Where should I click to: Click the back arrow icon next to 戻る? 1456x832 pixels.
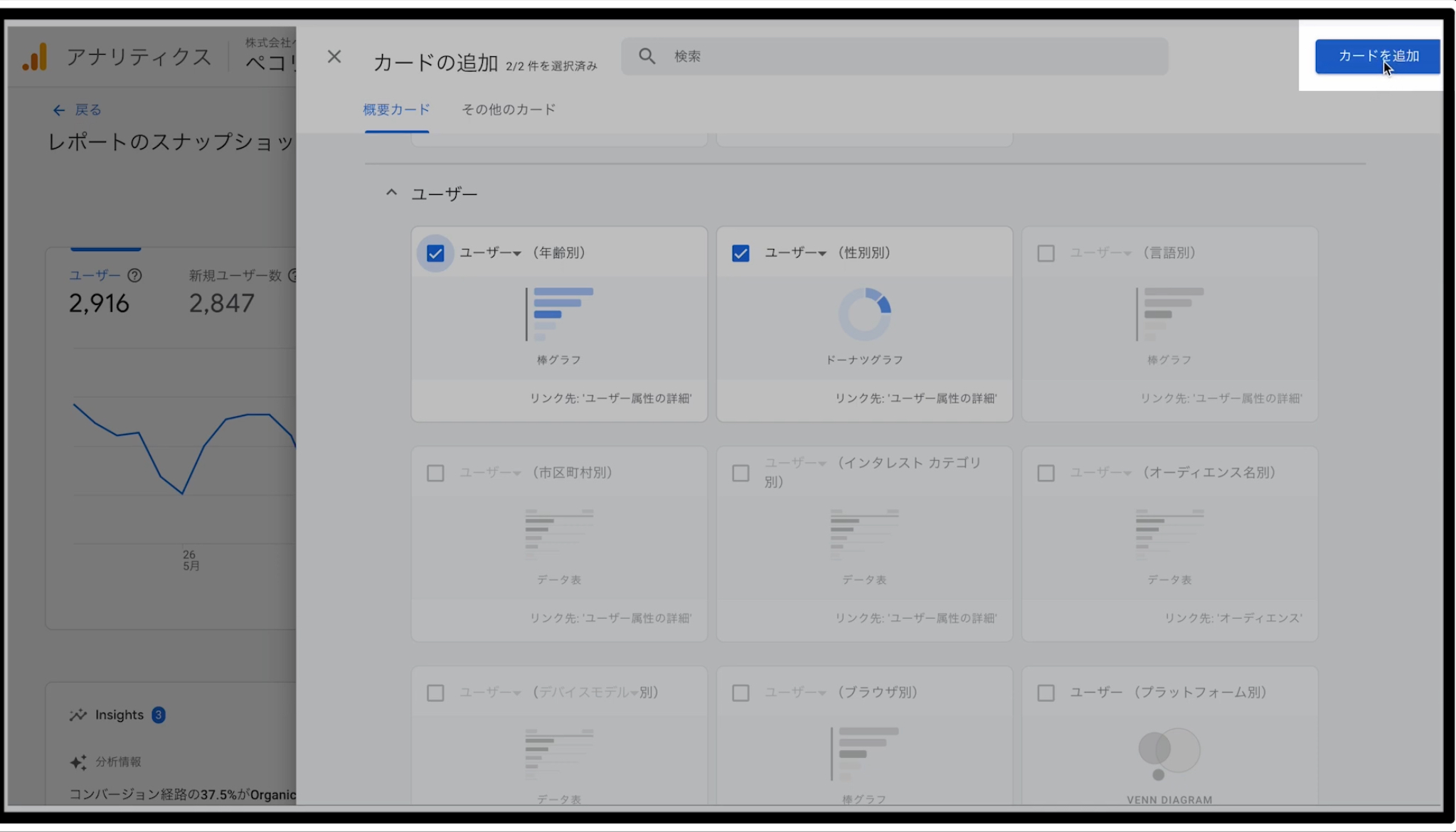click(x=59, y=110)
